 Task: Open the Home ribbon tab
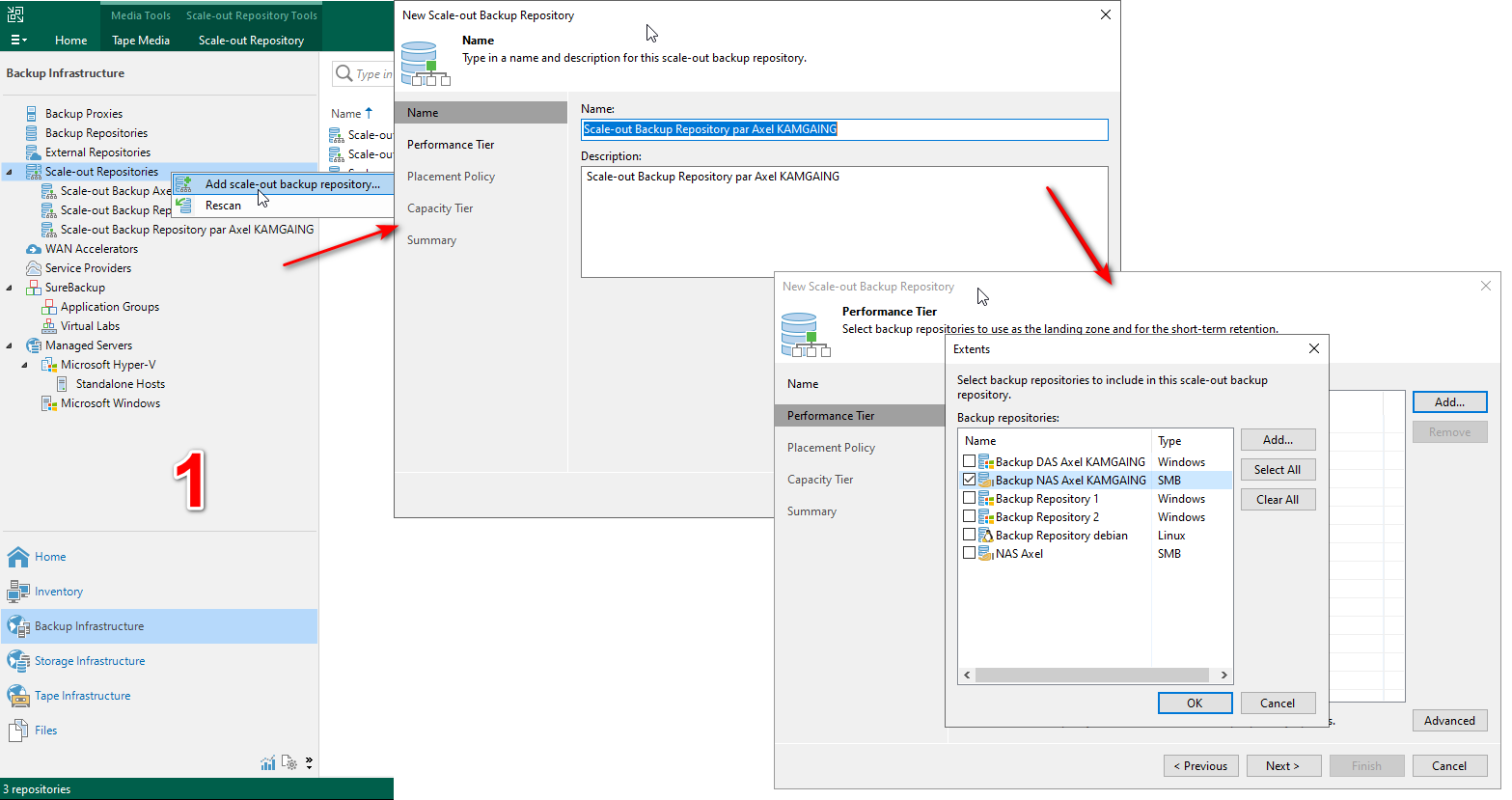pyautogui.click(x=71, y=41)
